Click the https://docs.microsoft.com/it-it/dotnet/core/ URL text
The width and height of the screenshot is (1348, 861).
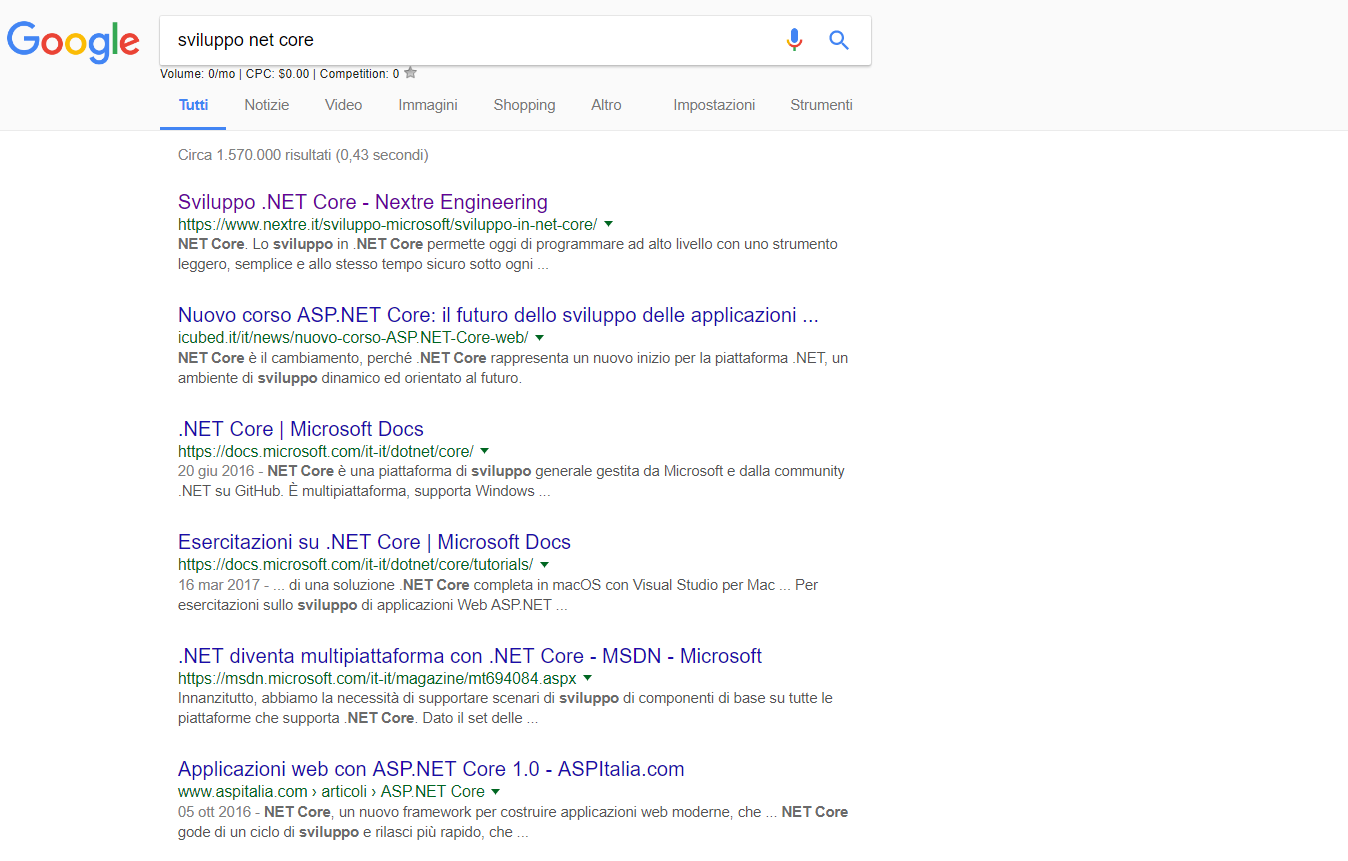point(326,451)
